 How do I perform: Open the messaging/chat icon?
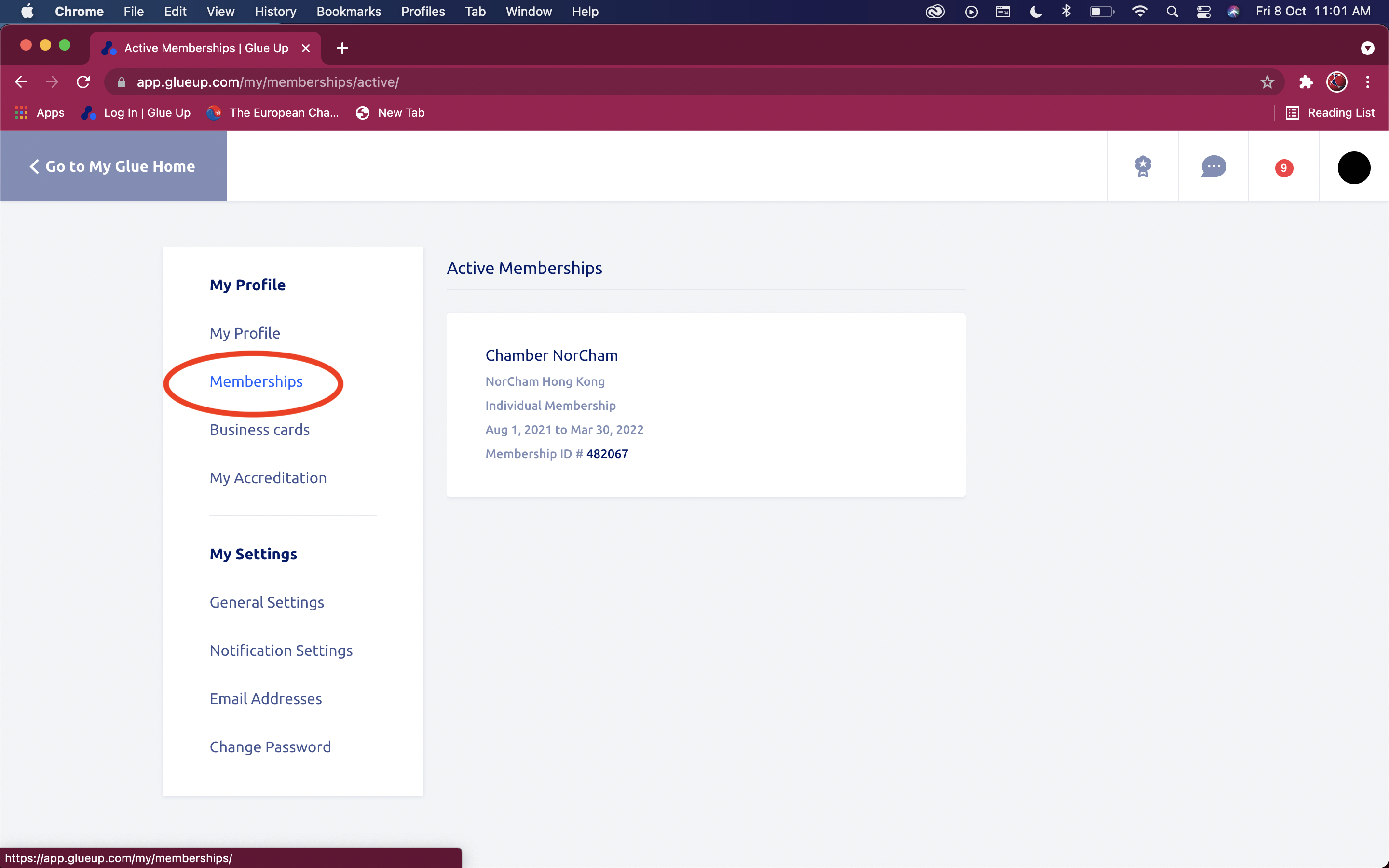(1213, 167)
